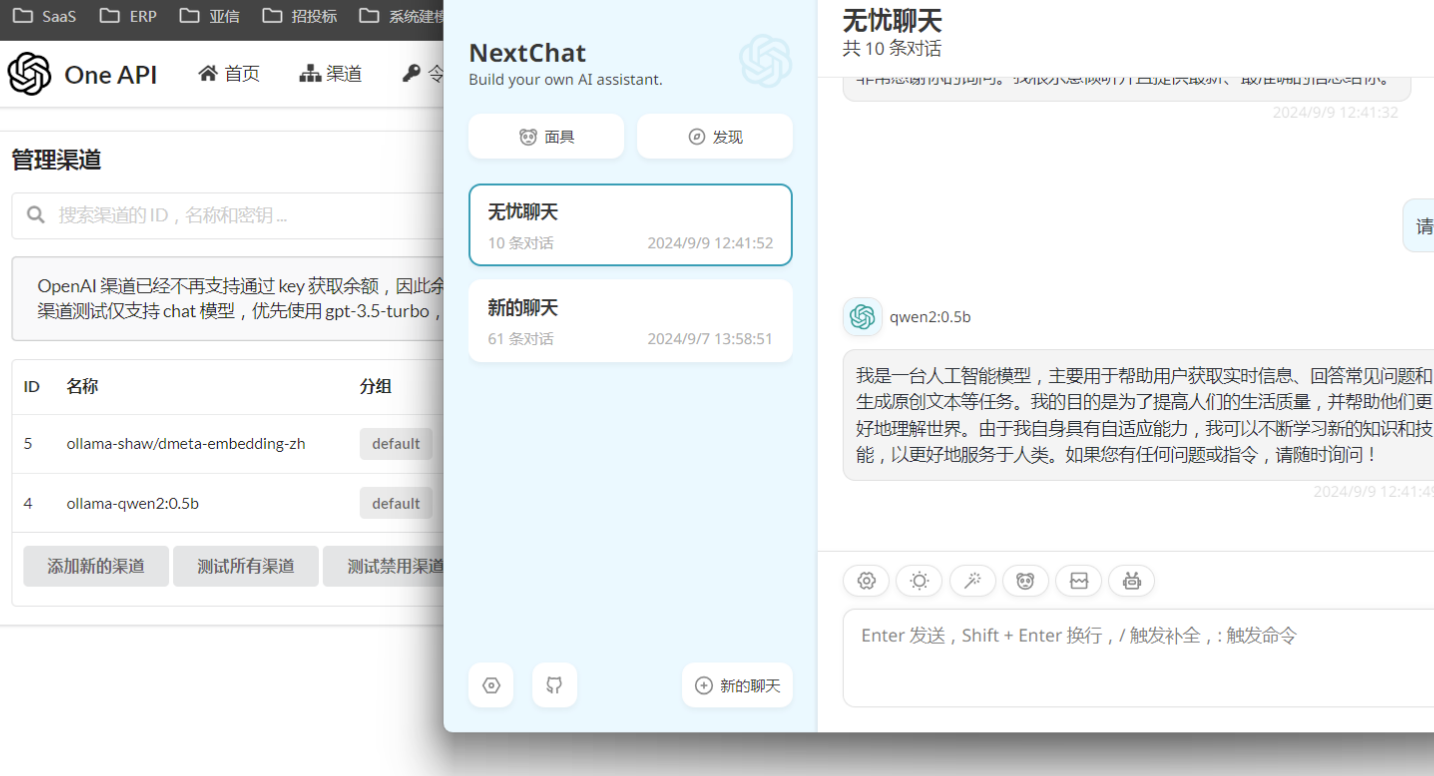The image size is (1434, 776).
Task: Focus the 搜索渠道 search field
Action: pos(228,215)
